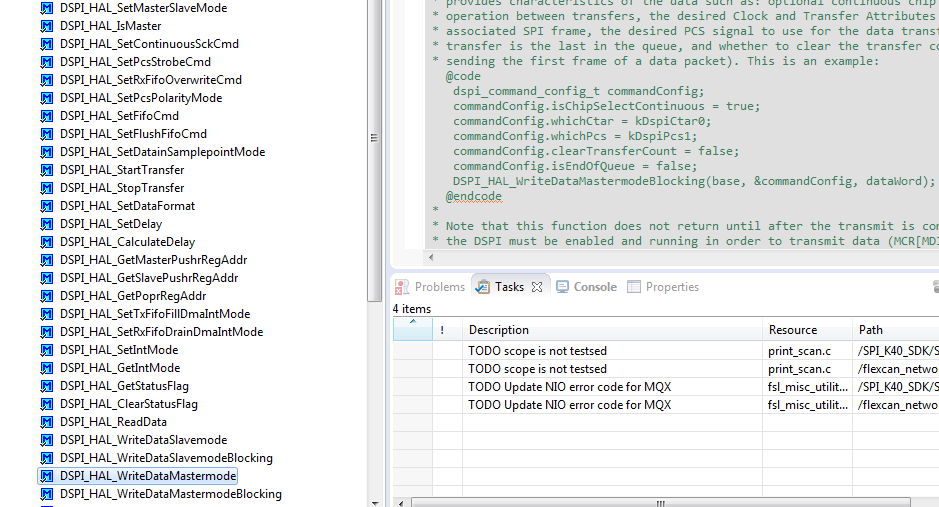
Task: Click the Properties view icon
Action: (x=634, y=287)
